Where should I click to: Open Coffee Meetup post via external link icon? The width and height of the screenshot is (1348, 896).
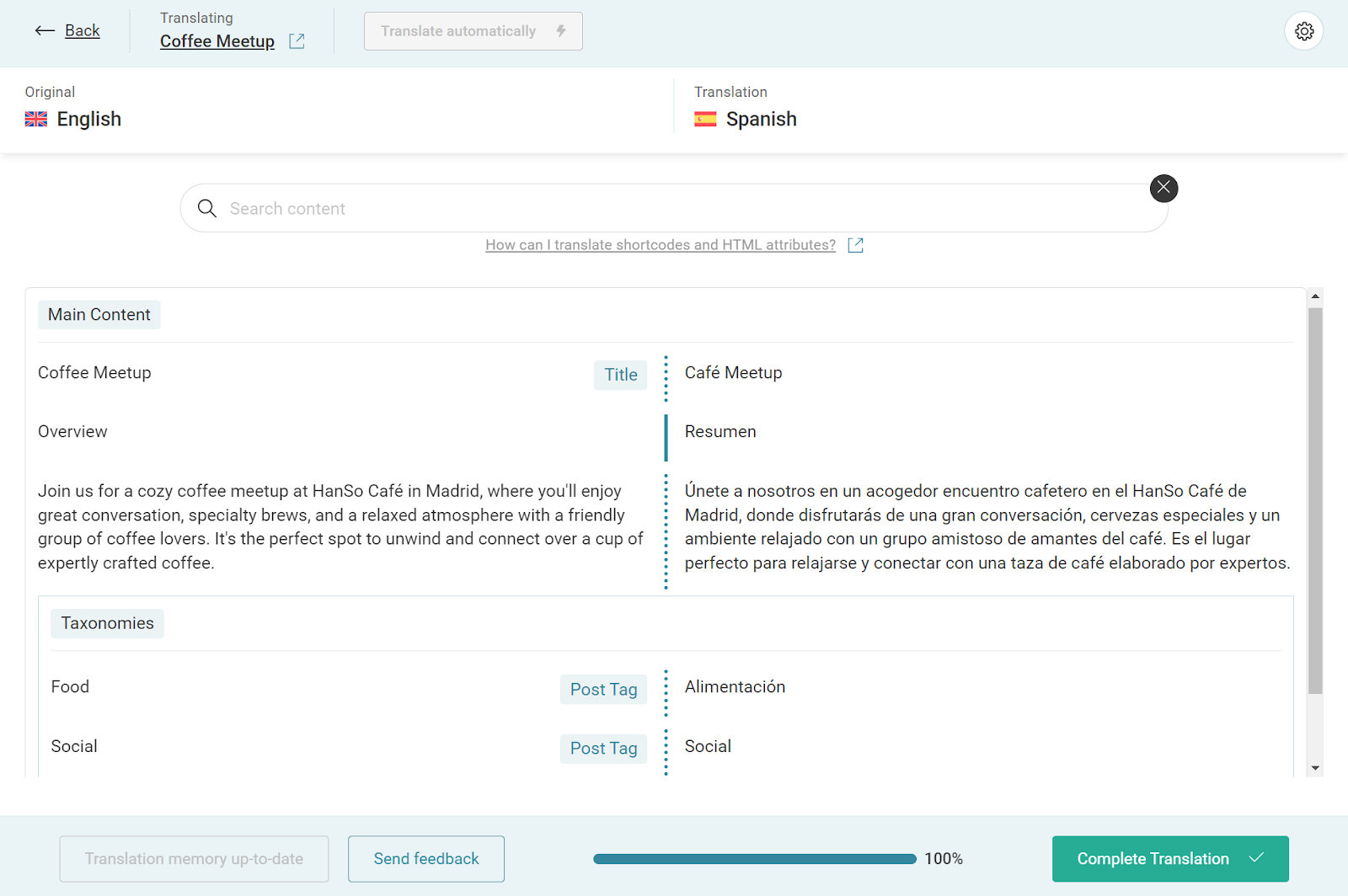point(296,40)
